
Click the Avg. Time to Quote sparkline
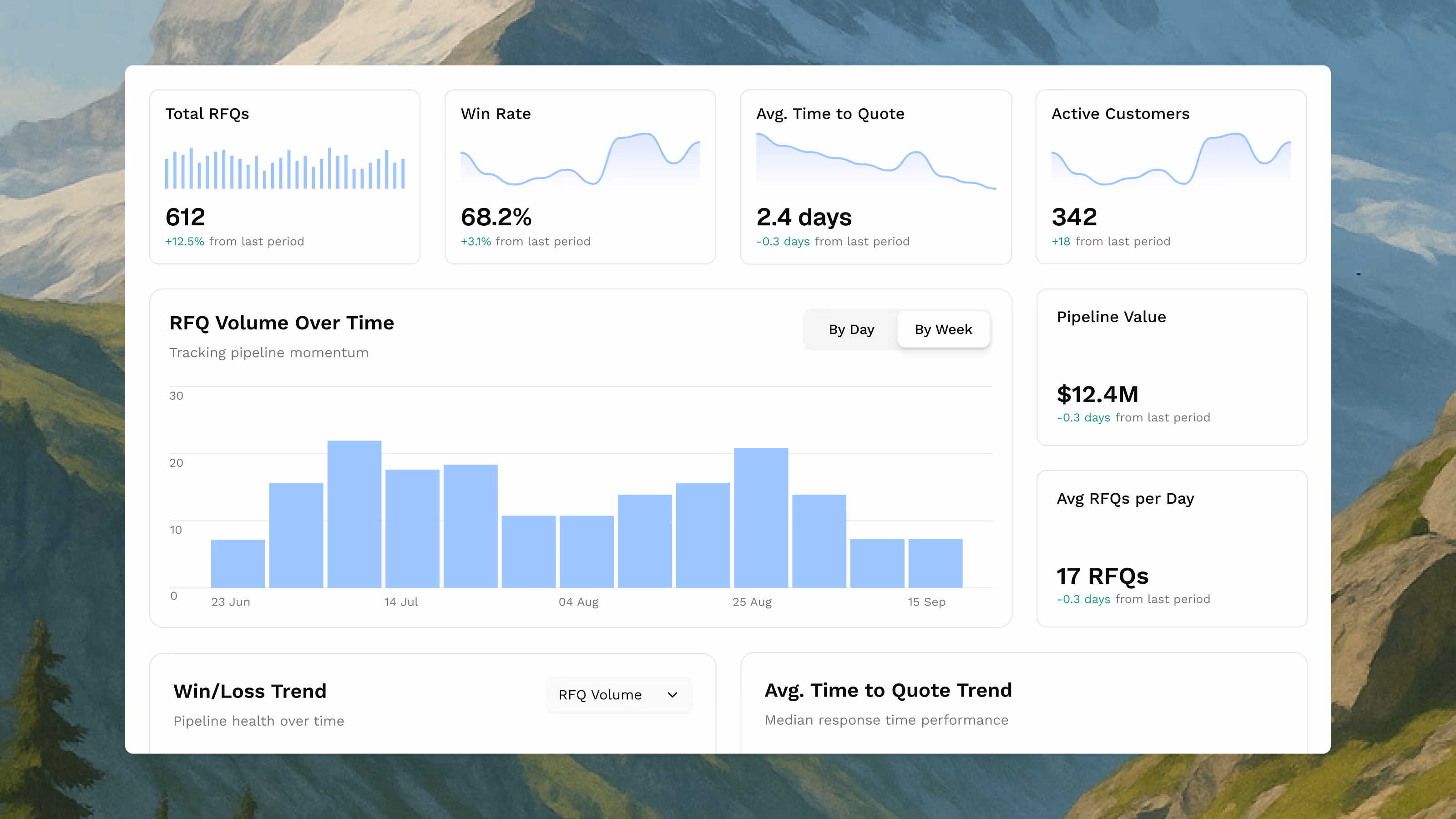click(x=875, y=161)
